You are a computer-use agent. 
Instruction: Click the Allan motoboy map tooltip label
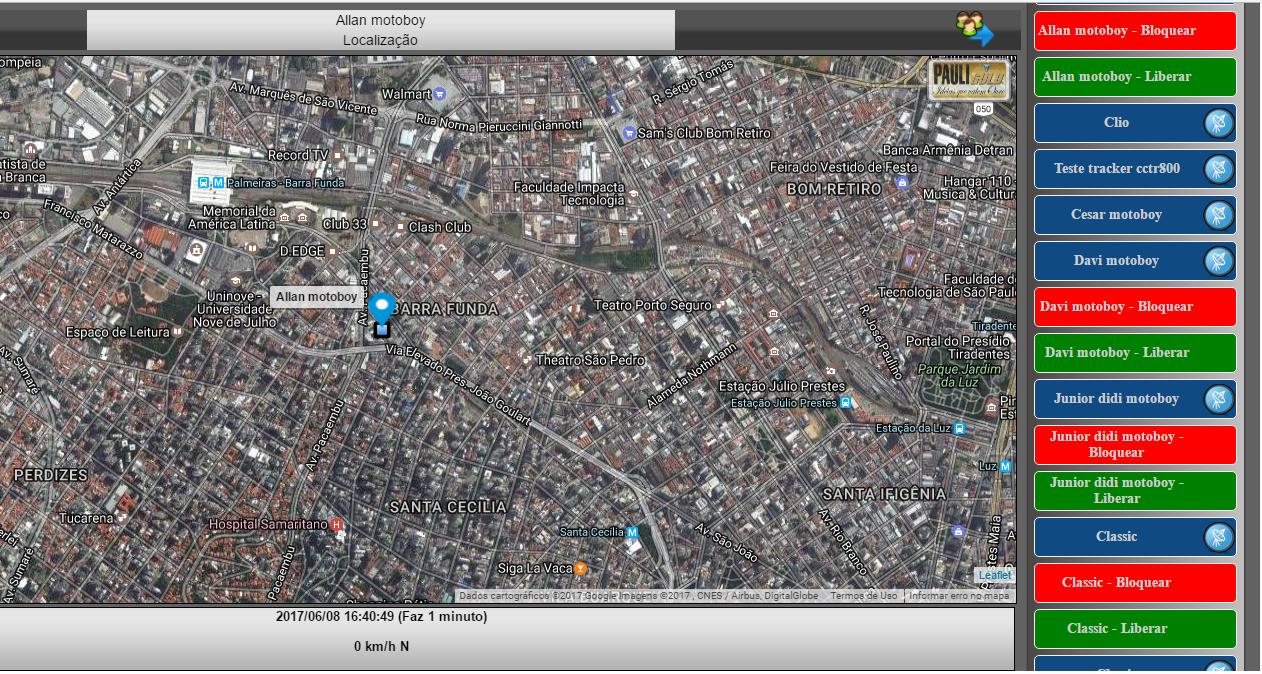coord(316,297)
